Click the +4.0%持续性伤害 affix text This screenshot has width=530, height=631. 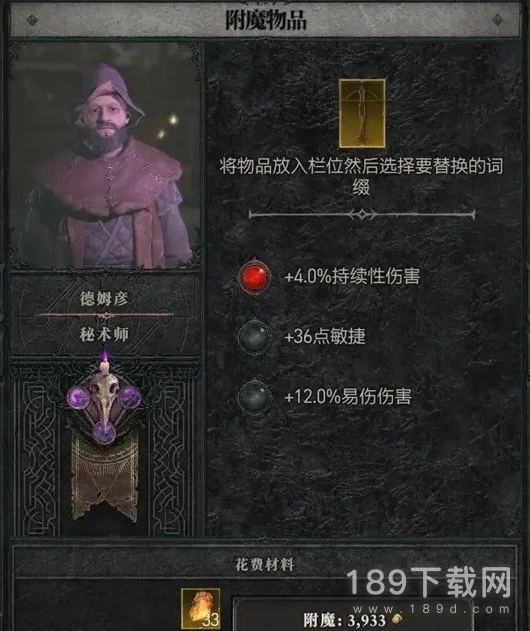352,277
